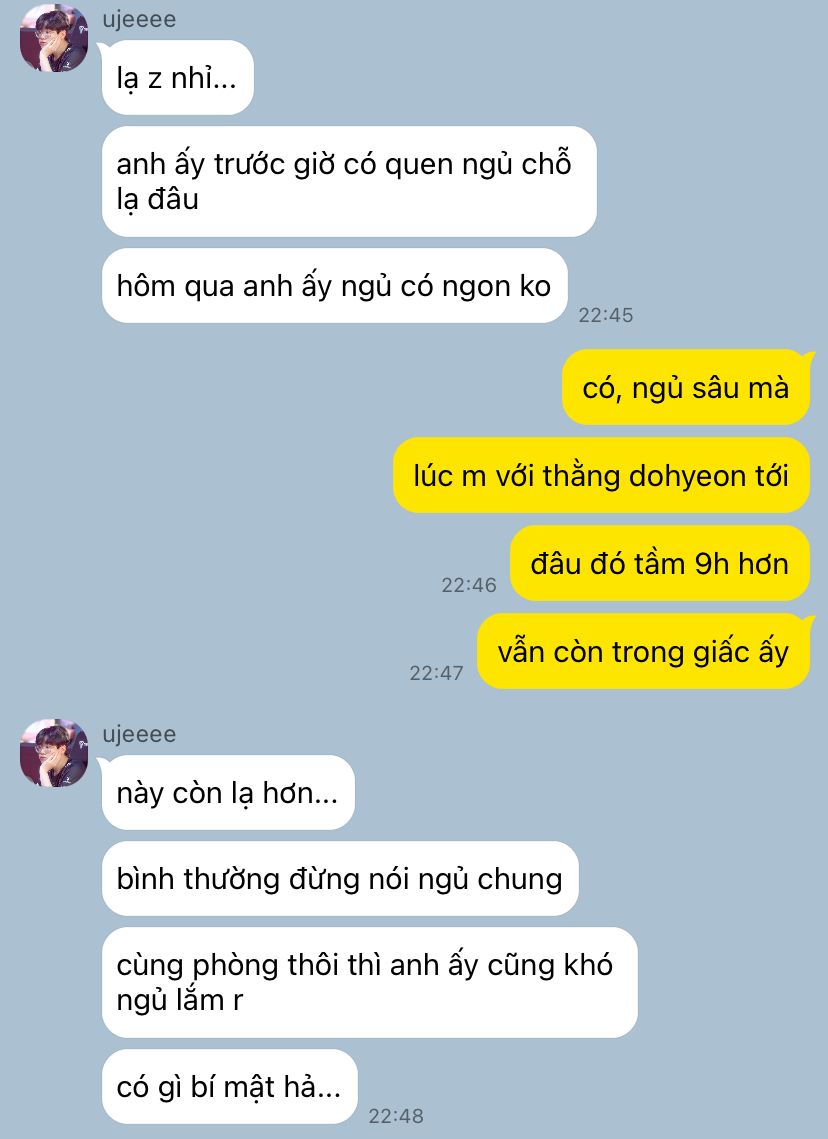828x1139 pixels.
Task: Select yellow bubble "vẫn còn trong giấc ấy"
Action: point(643,651)
